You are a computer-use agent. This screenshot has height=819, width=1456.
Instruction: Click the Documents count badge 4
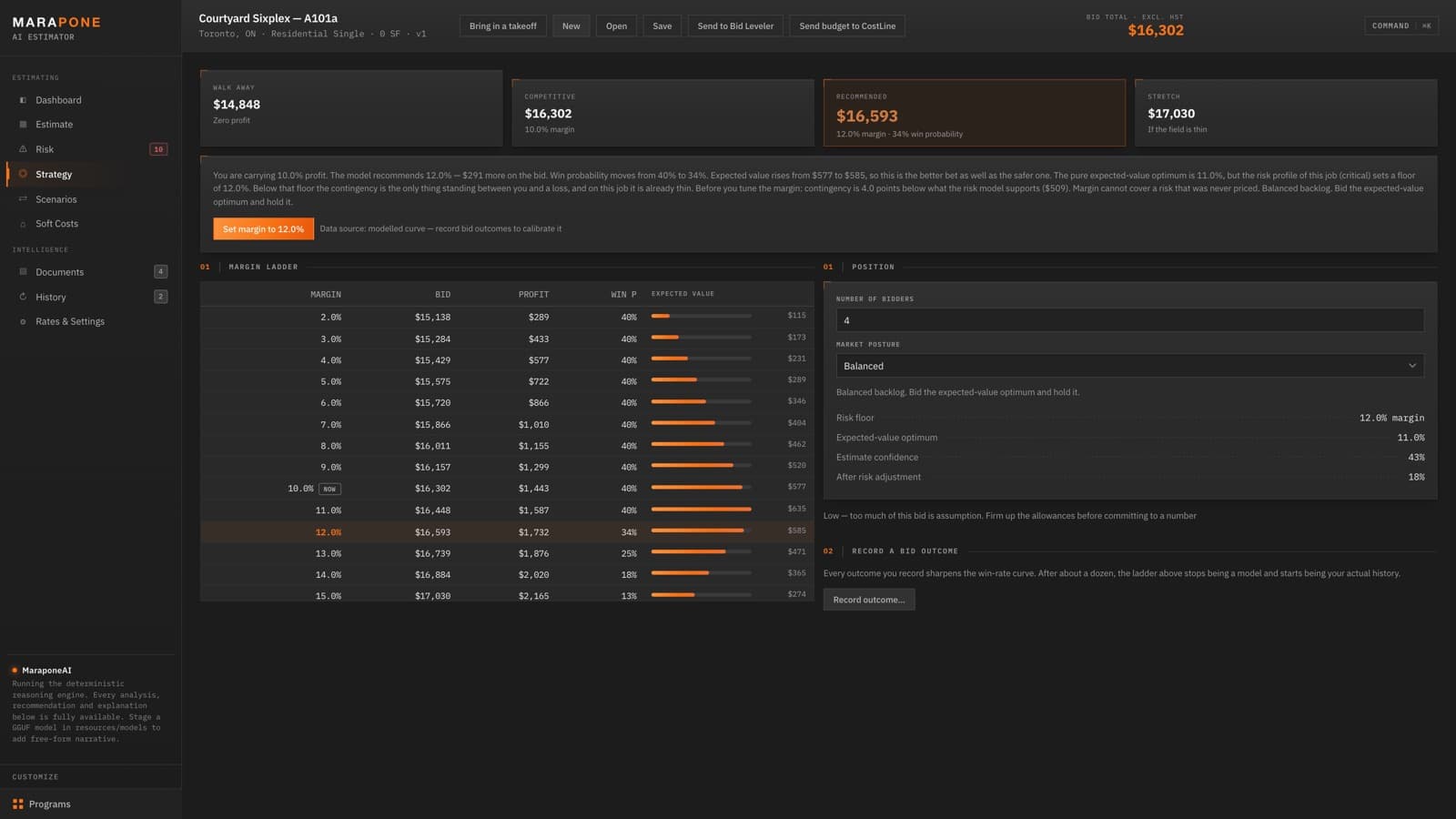pyautogui.click(x=160, y=271)
